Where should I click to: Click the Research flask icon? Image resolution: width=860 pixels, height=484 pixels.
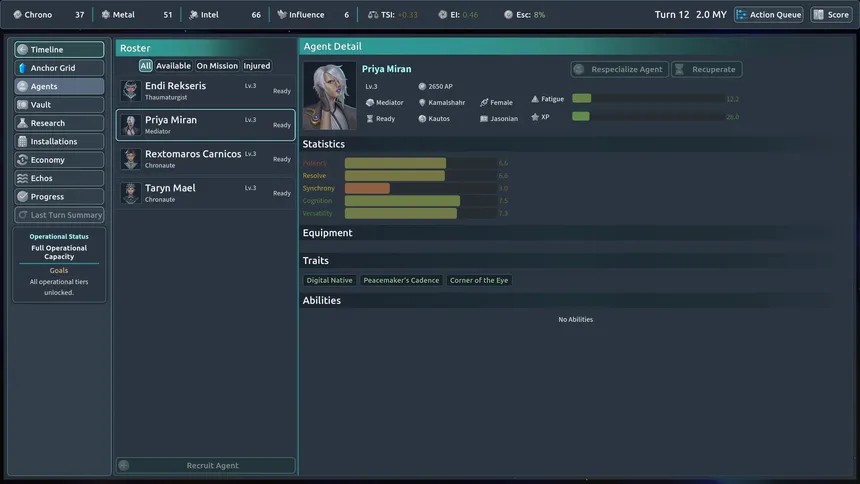coord(22,123)
